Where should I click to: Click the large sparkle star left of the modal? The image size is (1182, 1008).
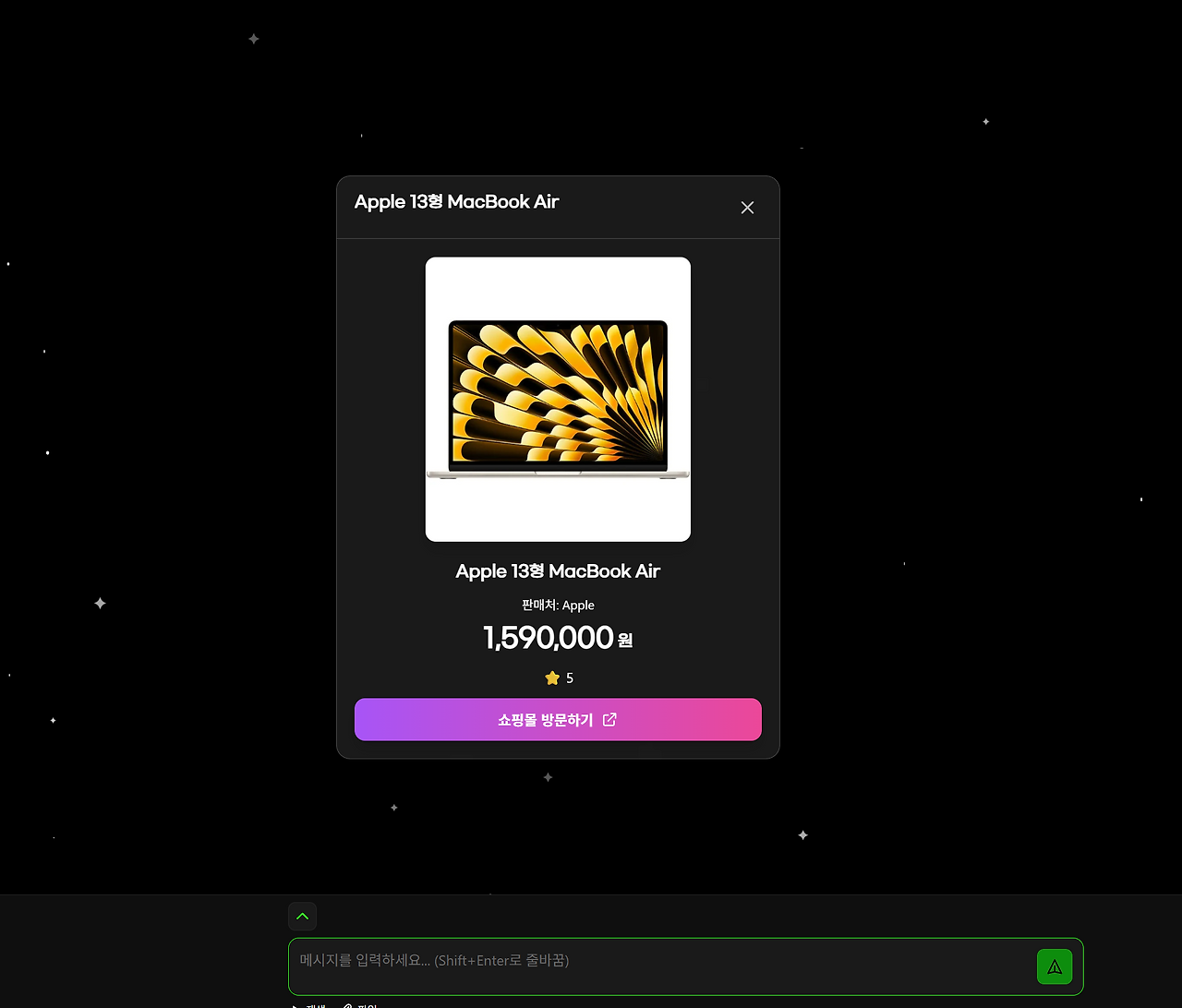pos(100,603)
